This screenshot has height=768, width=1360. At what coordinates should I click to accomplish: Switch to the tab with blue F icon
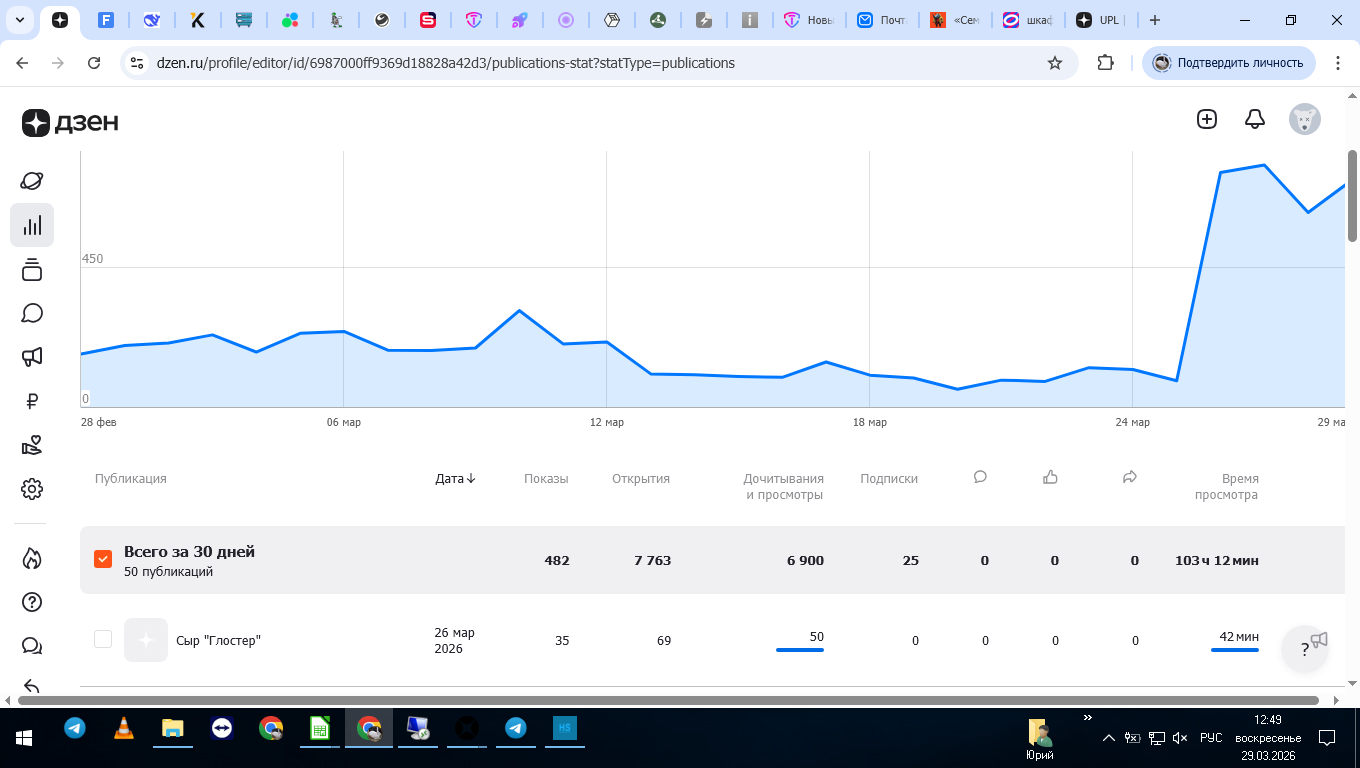[106, 20]
